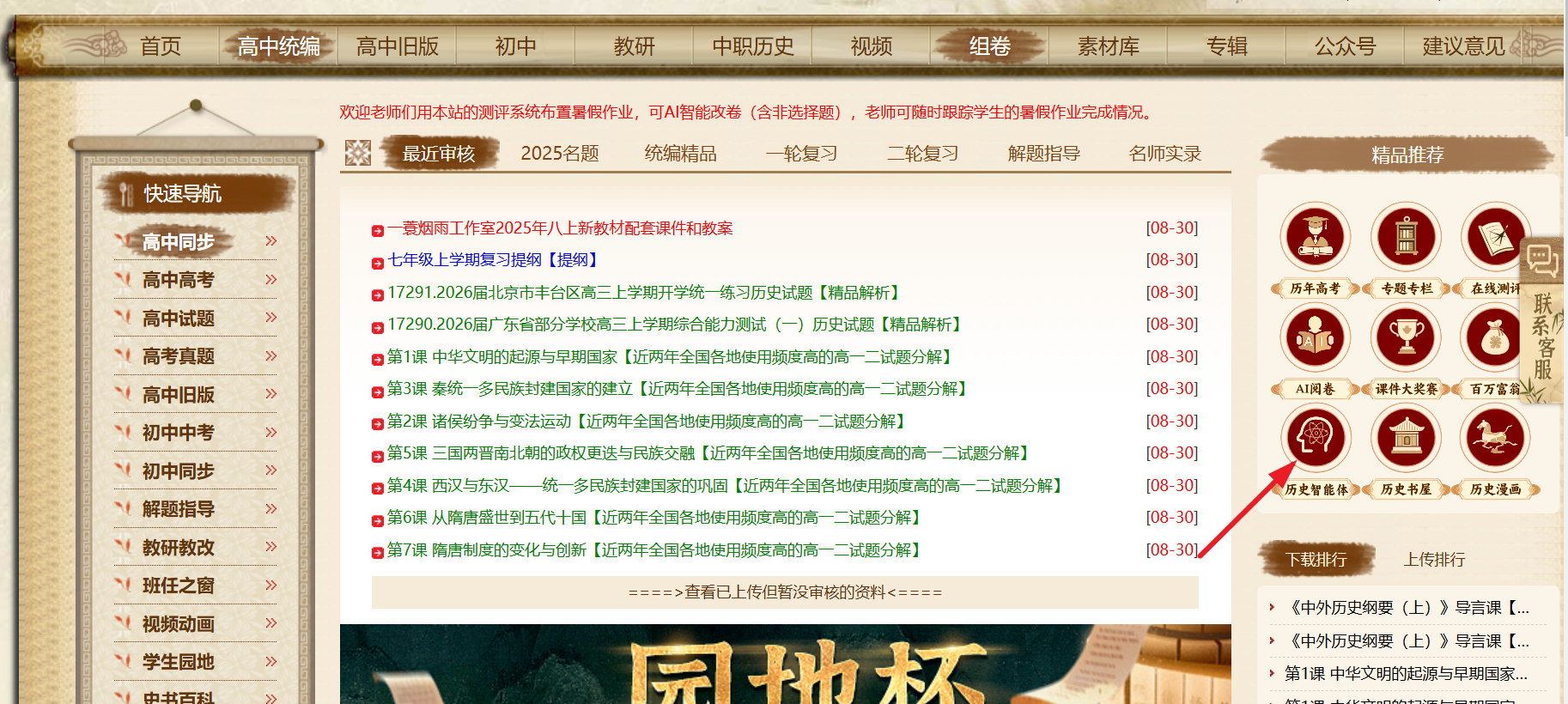This screenshot has width=1568, height=704.
Task: Expand the 教研教改 sidebar chevron
Action: tap(270, 547)
